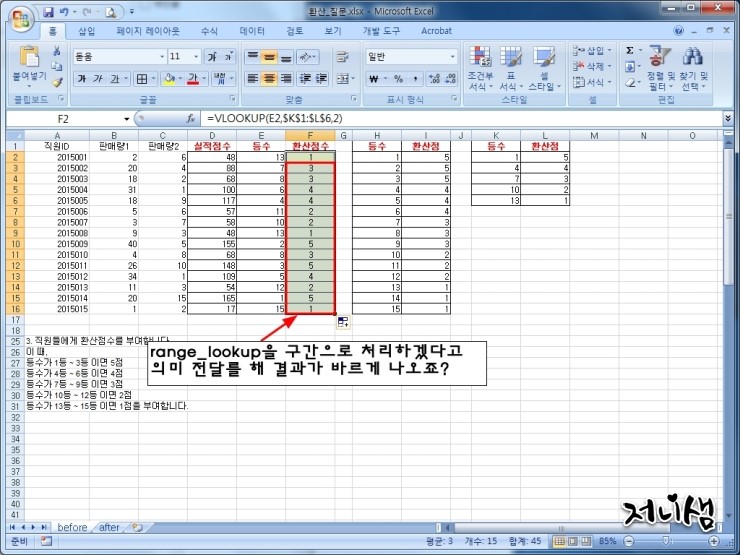Open Excel Help question mark
Viewport: 740px width, 555px height.
[x=679, y=31]
